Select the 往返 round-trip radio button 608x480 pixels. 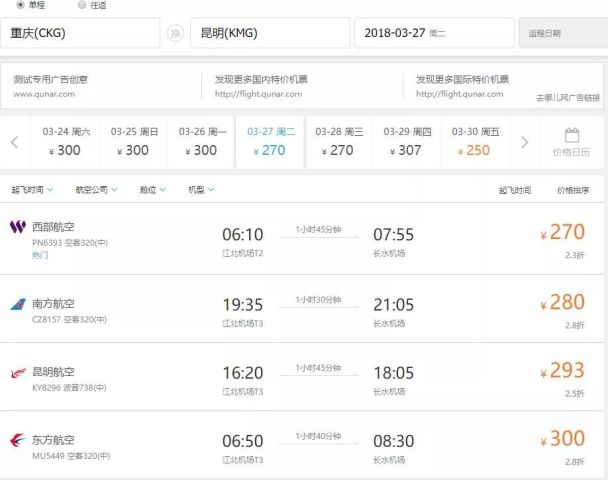(82, 5)
